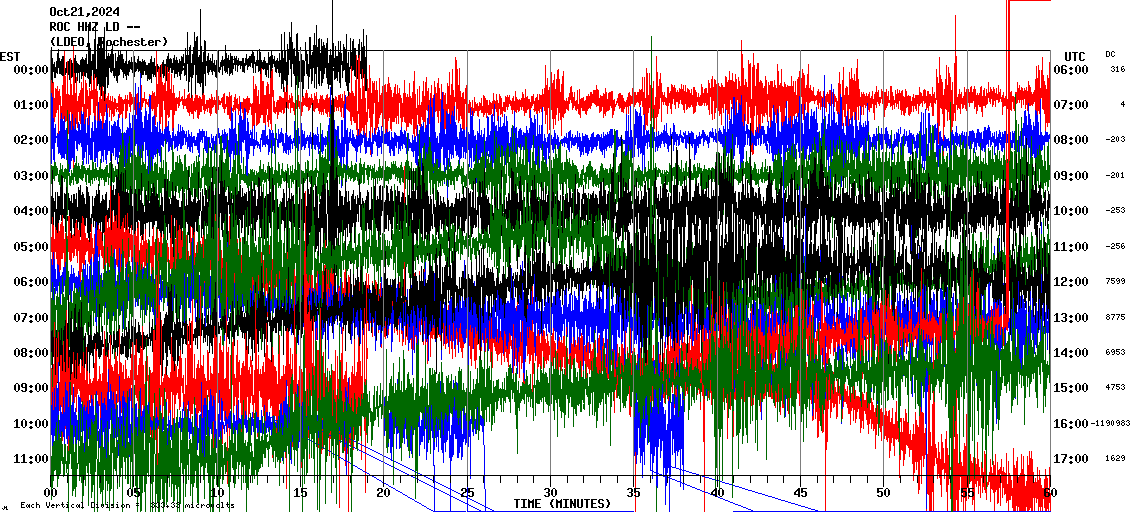Click the Each Vertical Division scale note
Image resolution: width=1130 pixels, height=519 pixels.
(x=127, y=506)
